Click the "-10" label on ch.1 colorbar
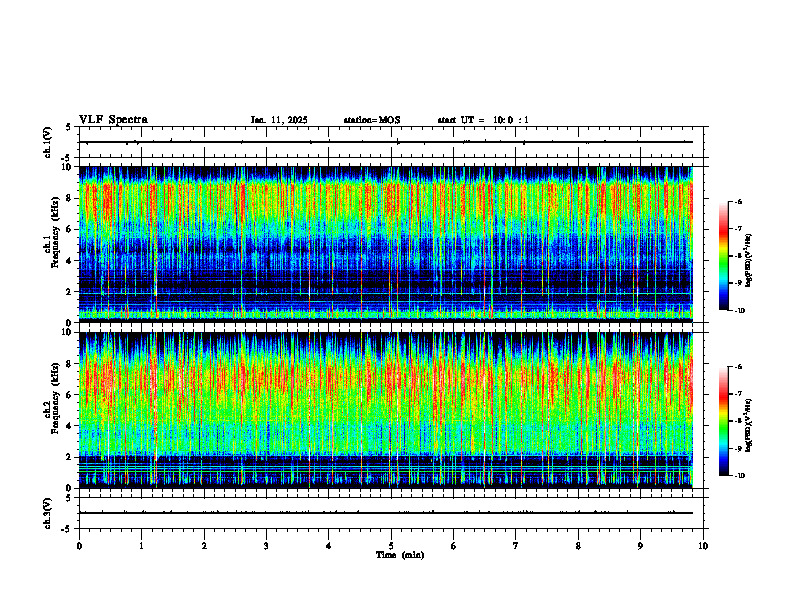Screen dimensions: 792x612 tap(739, 311)
